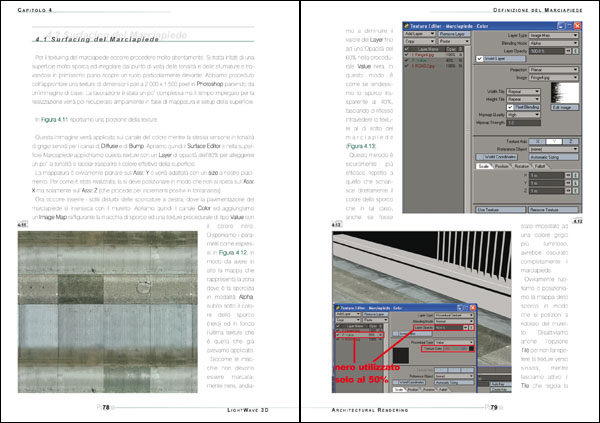
Task: Click title-bar icon of figure 4.13 Texture Editor
Action: [338, 308]
